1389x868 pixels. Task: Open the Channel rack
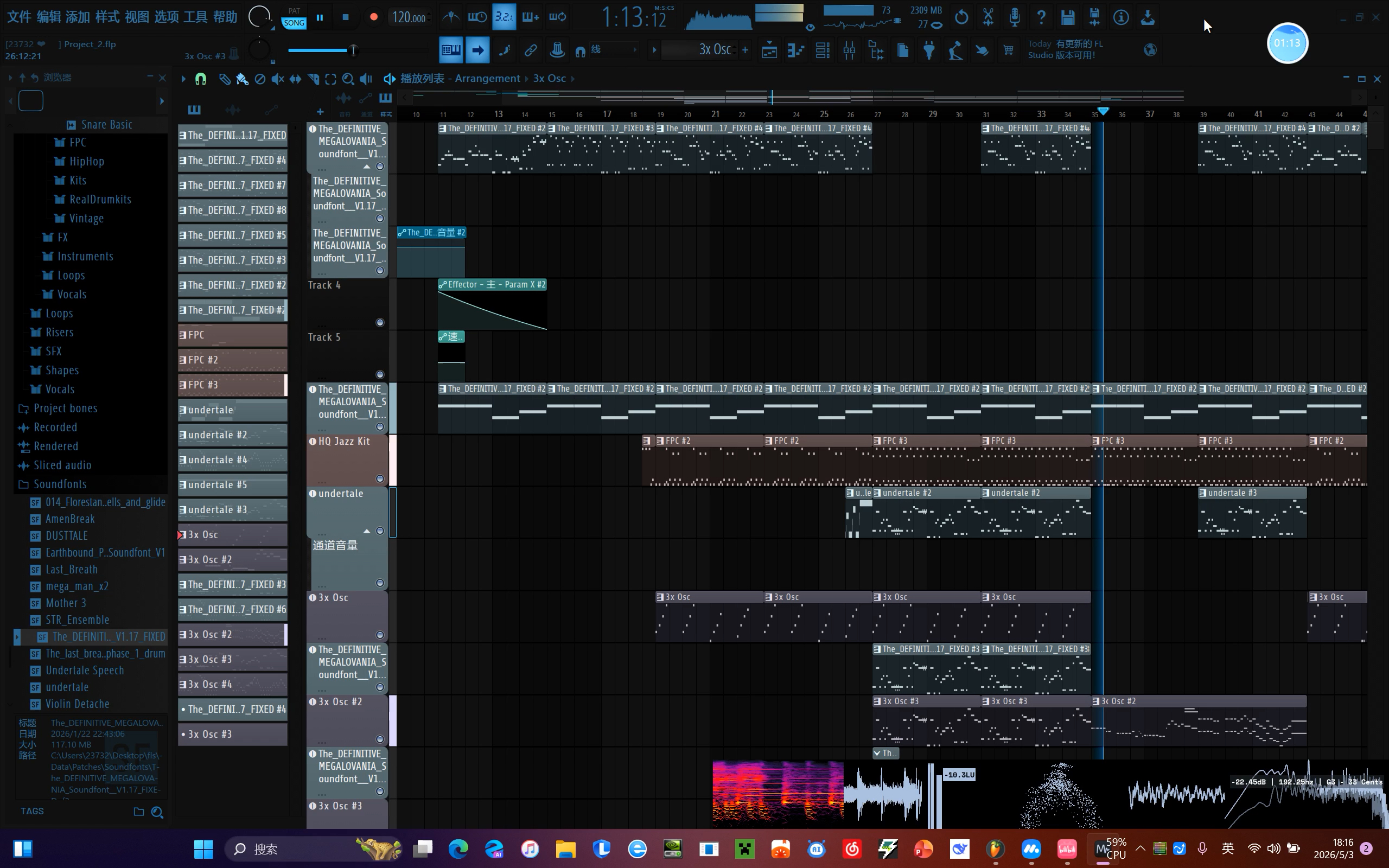pos(823,50)
